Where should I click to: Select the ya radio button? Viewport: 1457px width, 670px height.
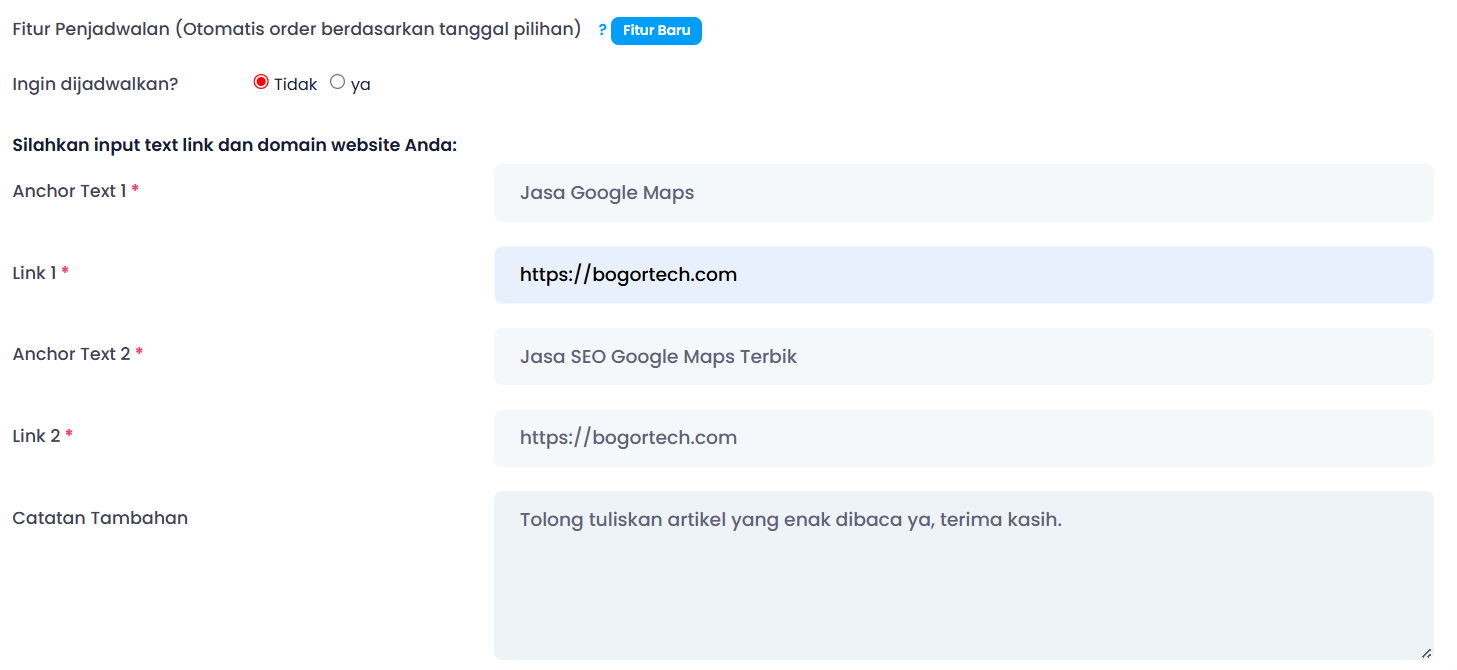(x=338, y=83)
